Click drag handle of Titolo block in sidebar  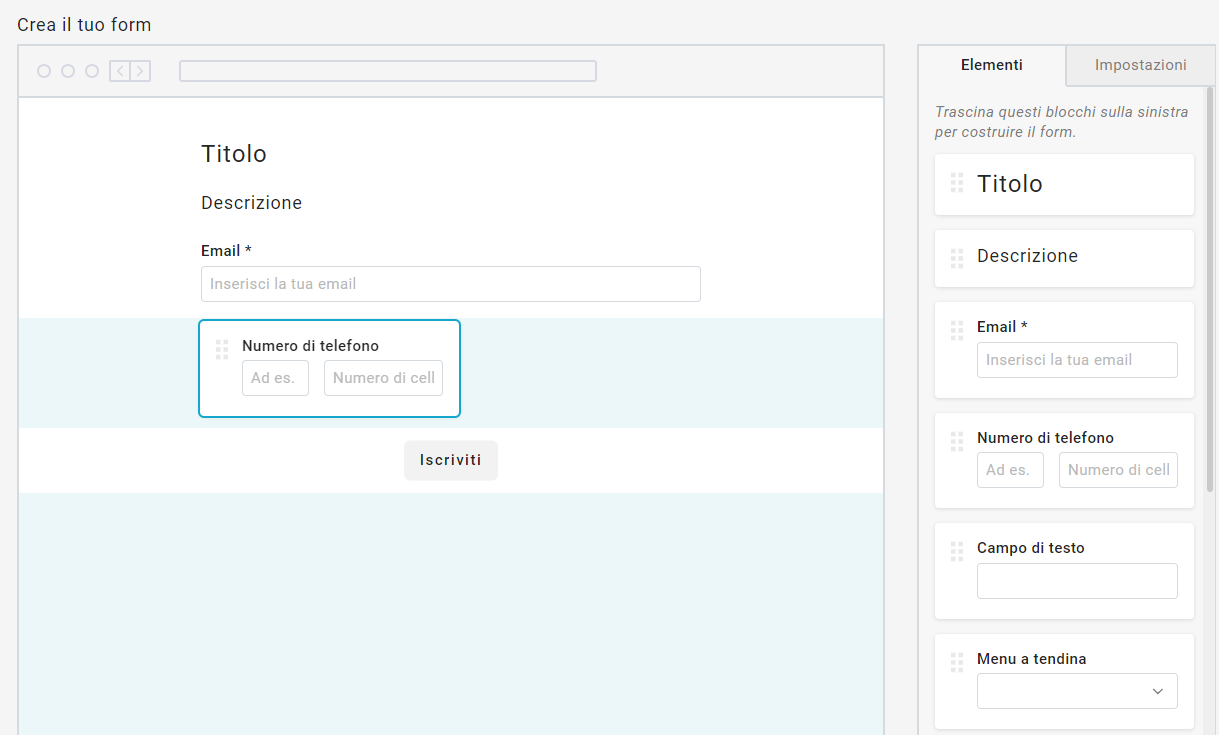click(x=957, y=183)
